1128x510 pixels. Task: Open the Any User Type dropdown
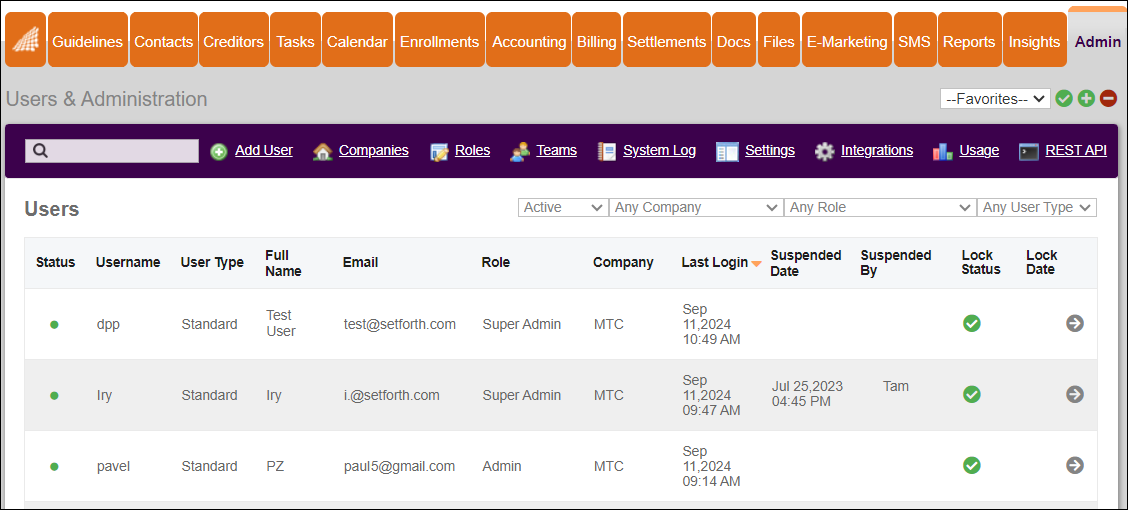pos(1037,207)
